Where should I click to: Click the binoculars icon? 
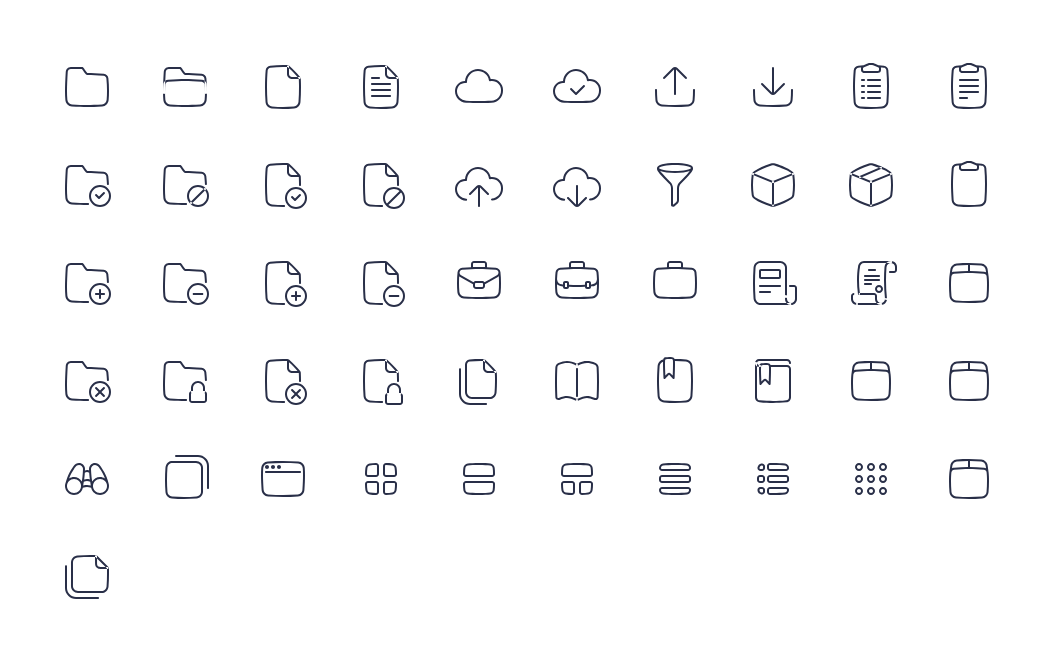pos(87,479)
